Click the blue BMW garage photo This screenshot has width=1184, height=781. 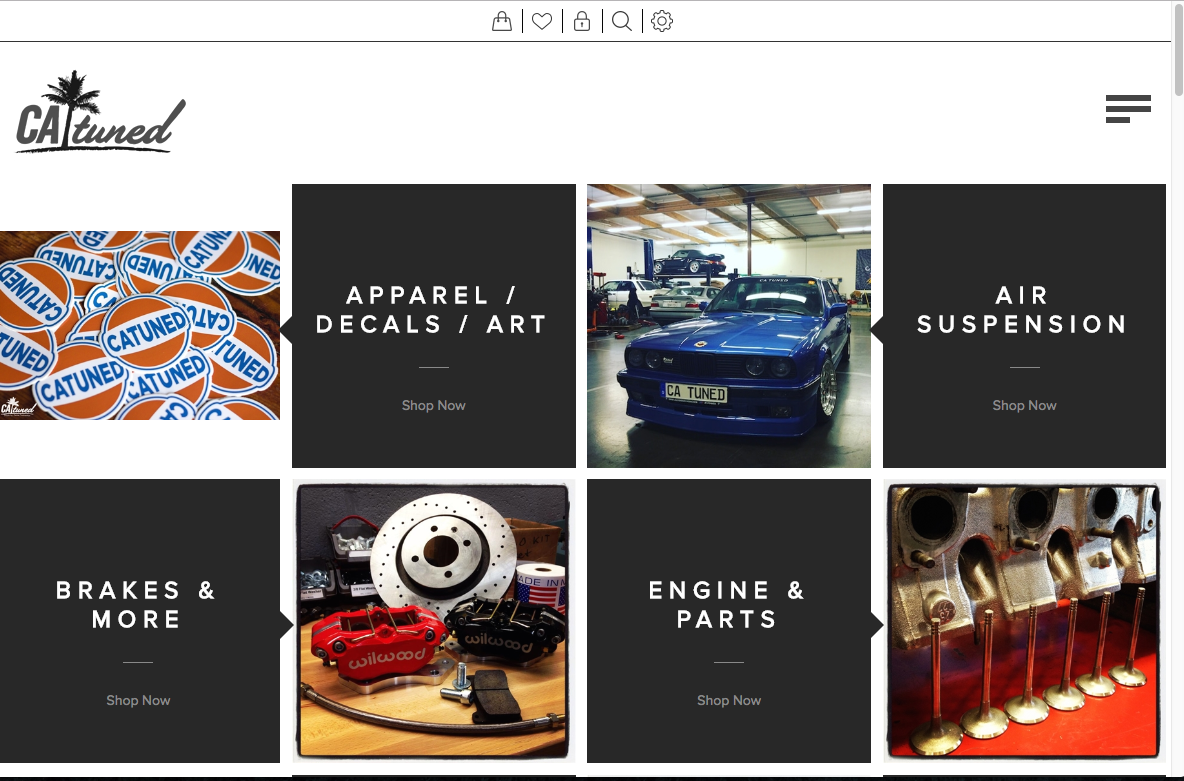click(729, 326)
